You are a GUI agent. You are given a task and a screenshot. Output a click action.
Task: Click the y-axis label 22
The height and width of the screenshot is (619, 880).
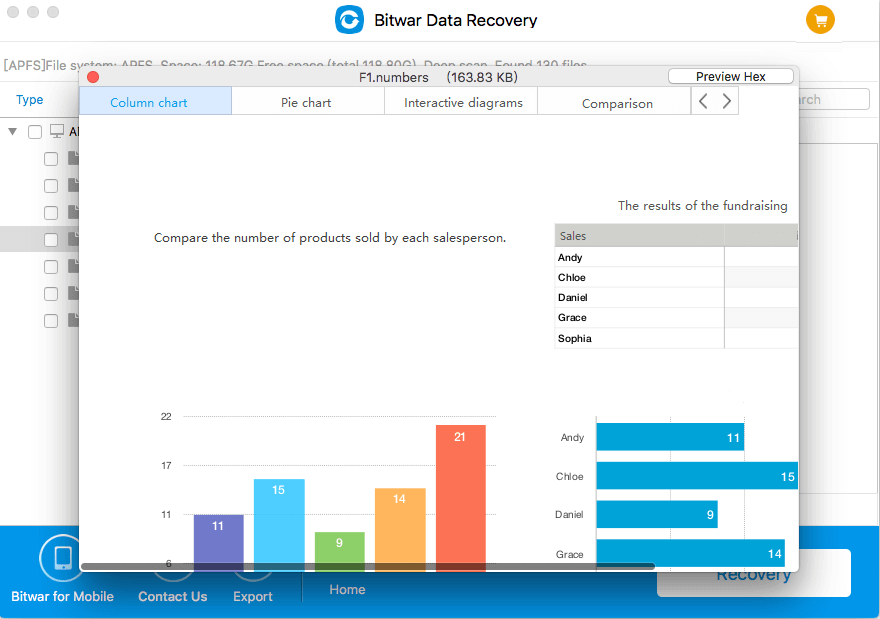166,416
